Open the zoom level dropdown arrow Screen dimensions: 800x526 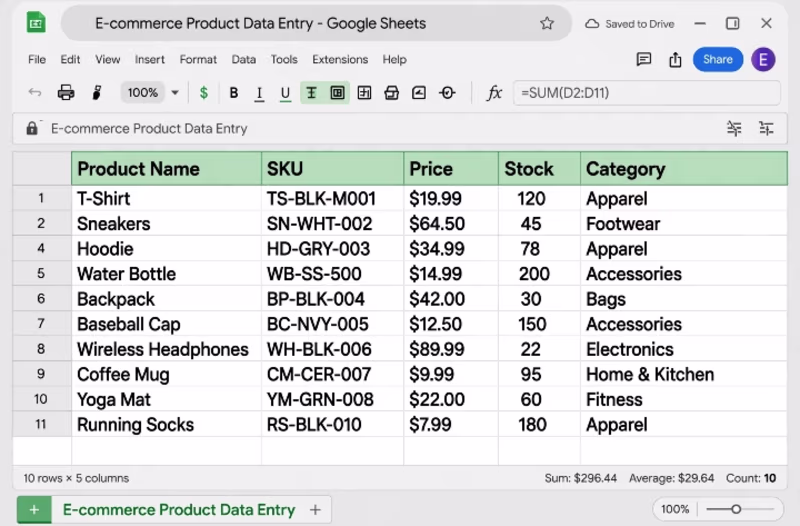175,93
